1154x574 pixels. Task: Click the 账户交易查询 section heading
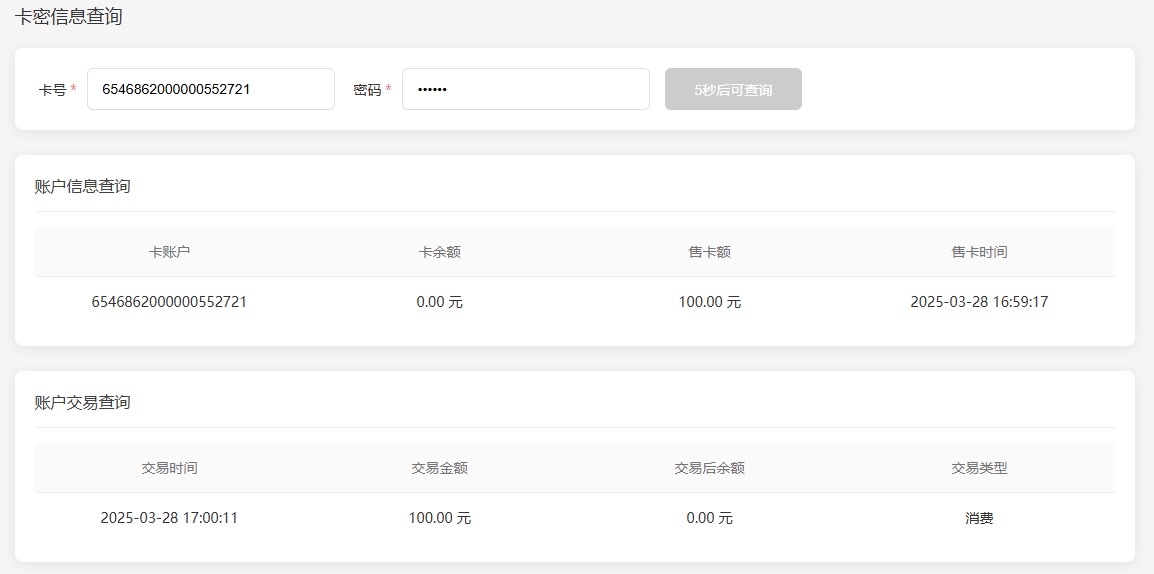pos(82,402)
